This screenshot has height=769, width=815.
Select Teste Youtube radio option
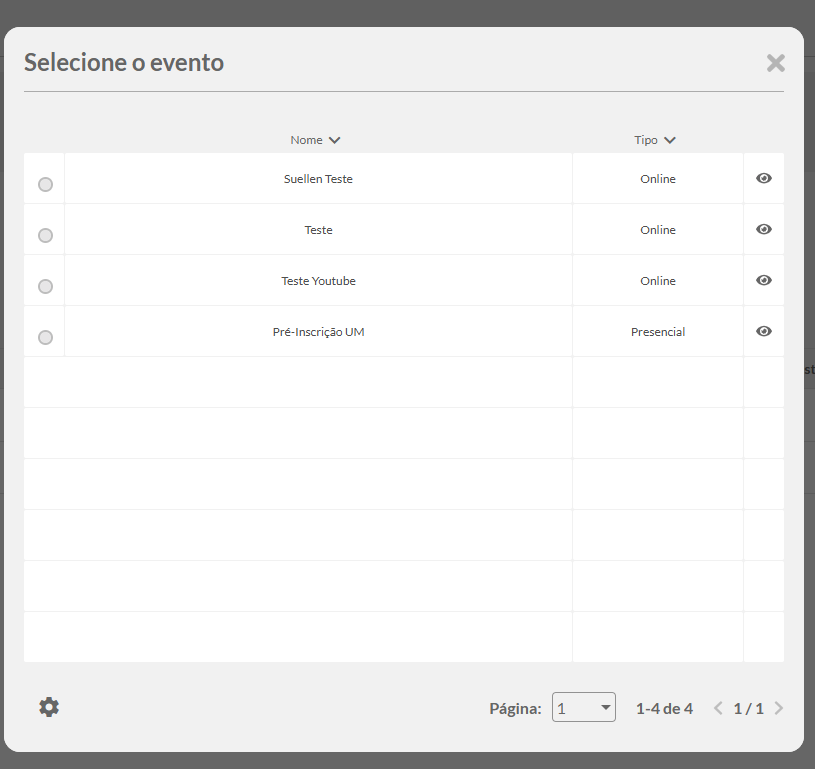[45, 286]
